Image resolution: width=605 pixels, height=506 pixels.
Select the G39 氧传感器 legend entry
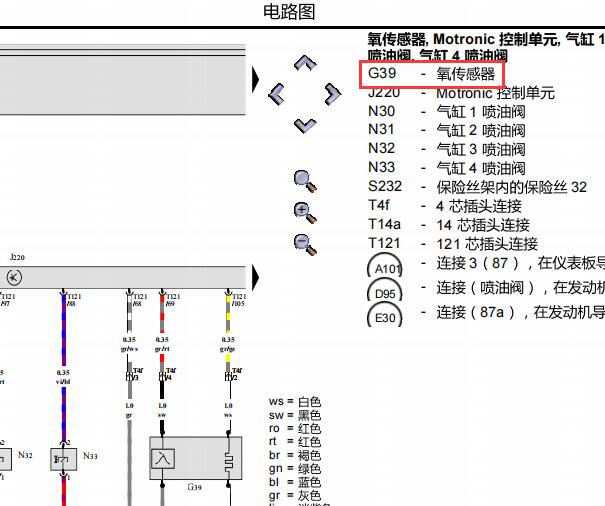pos(431,74)
